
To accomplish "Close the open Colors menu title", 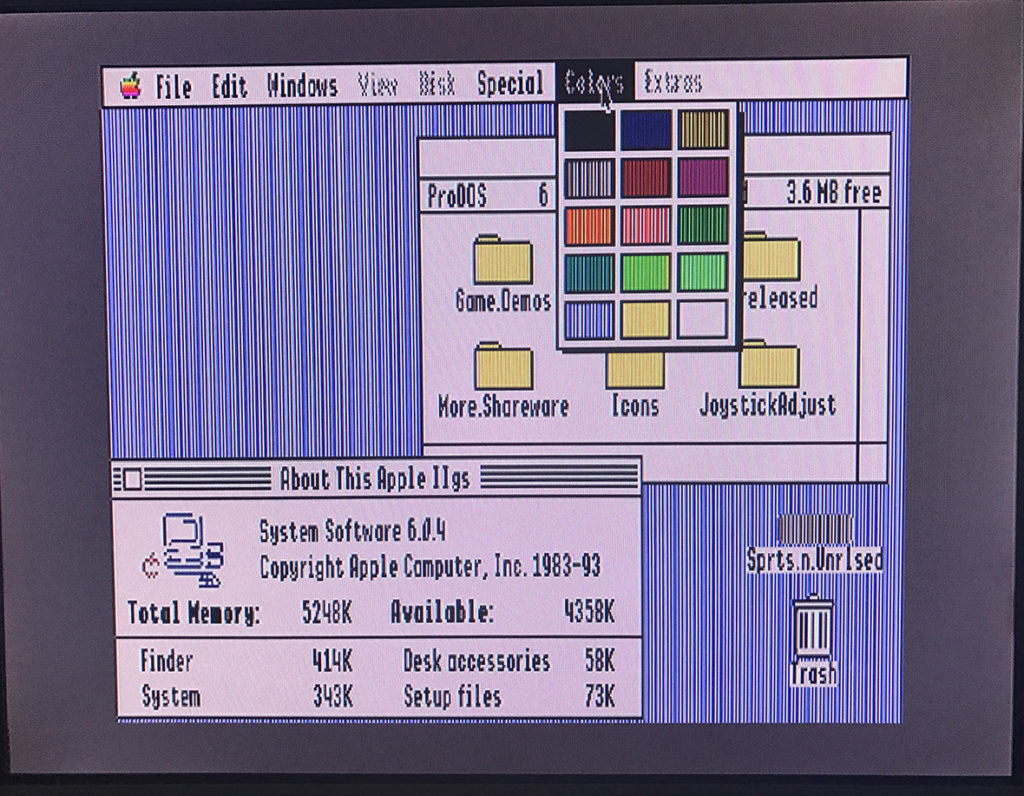I will tap(594, 82).
